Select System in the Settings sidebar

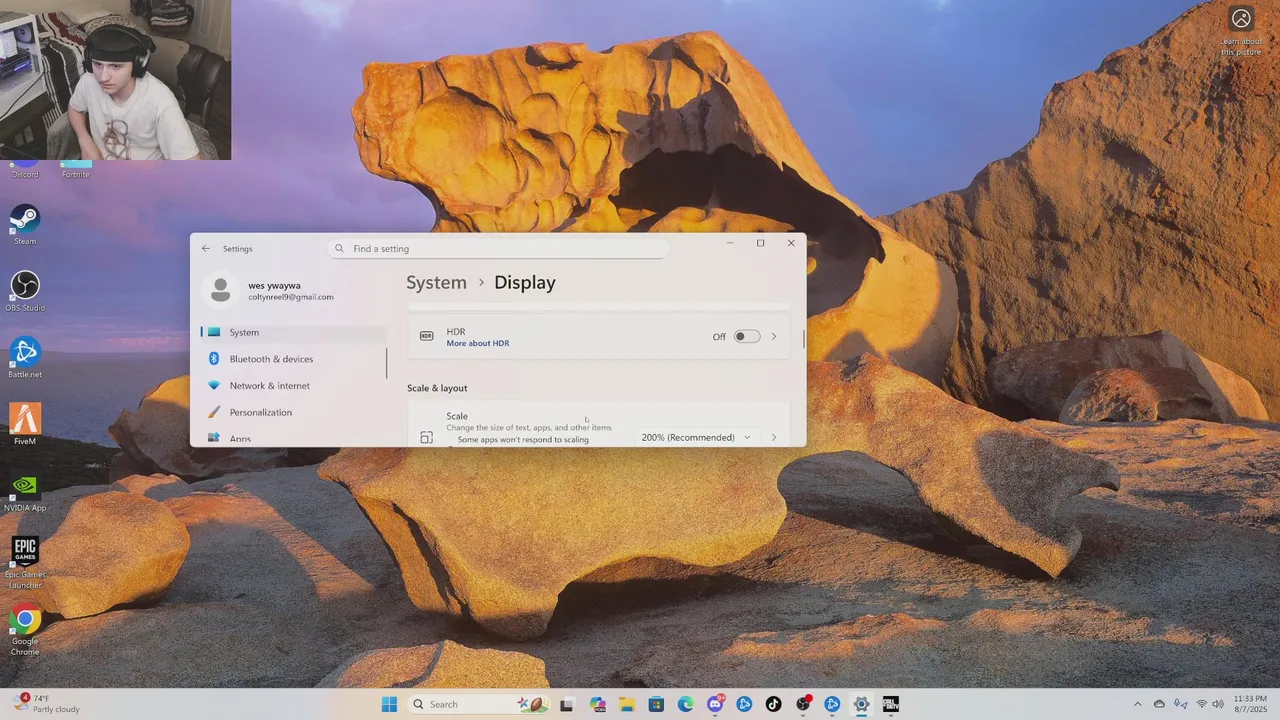(292, 332)
